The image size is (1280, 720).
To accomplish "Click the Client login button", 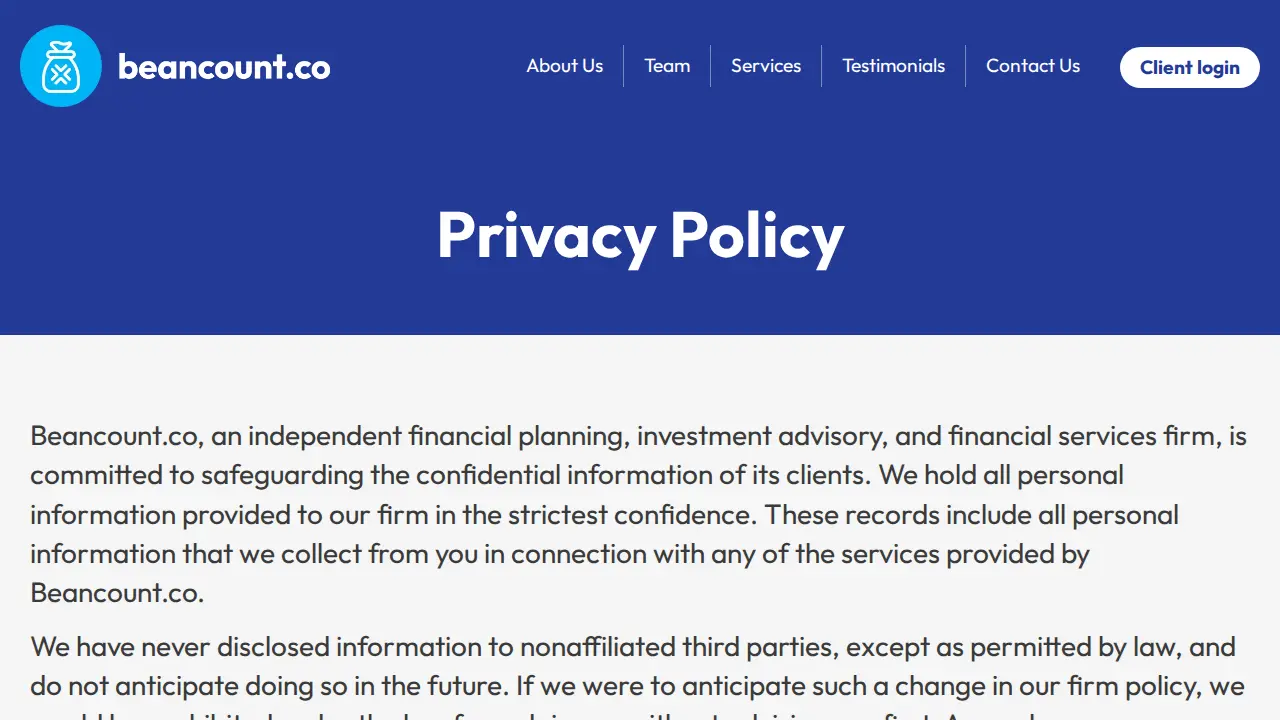I will (1190, 67).
